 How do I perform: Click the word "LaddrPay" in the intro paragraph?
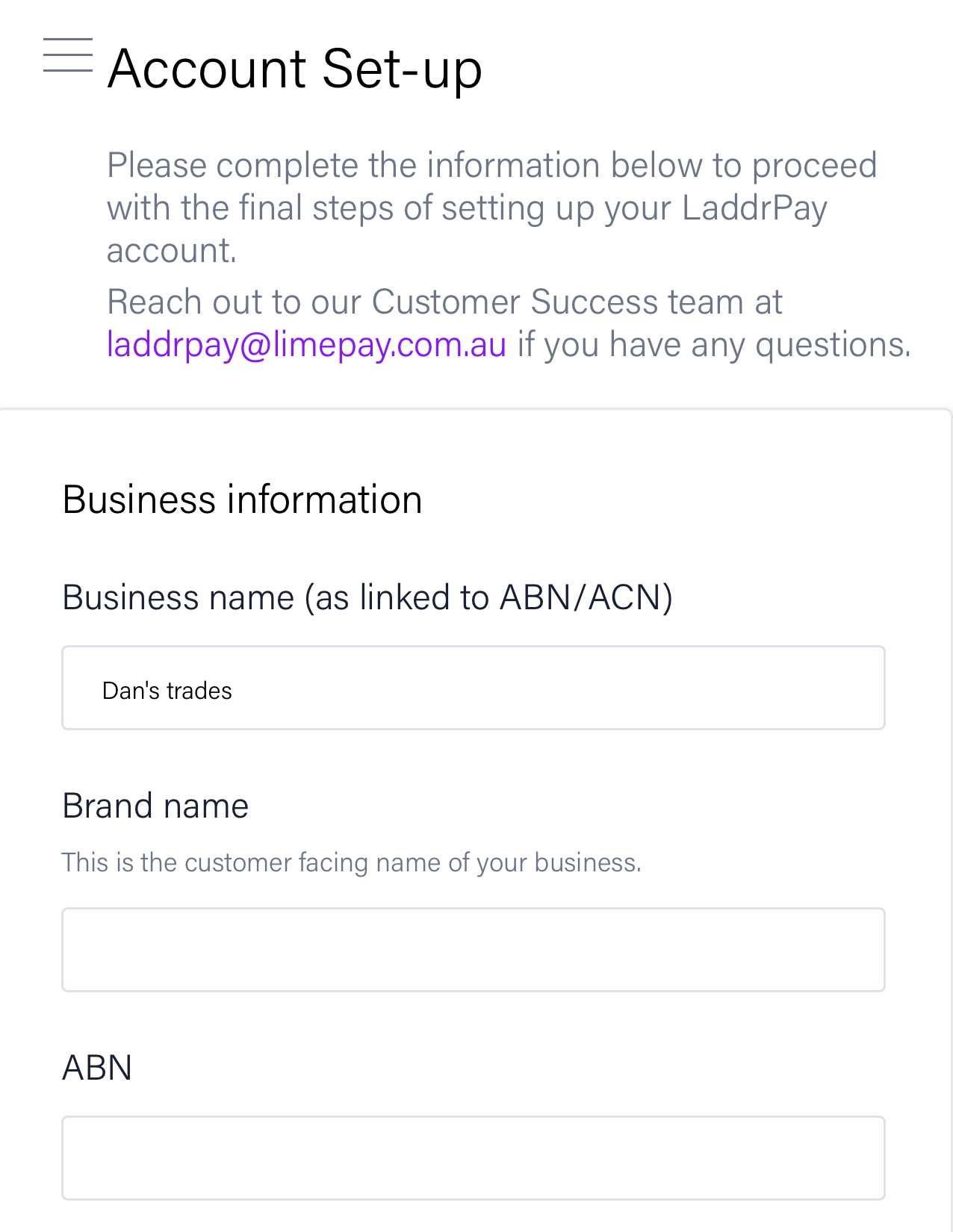[754, 208]
